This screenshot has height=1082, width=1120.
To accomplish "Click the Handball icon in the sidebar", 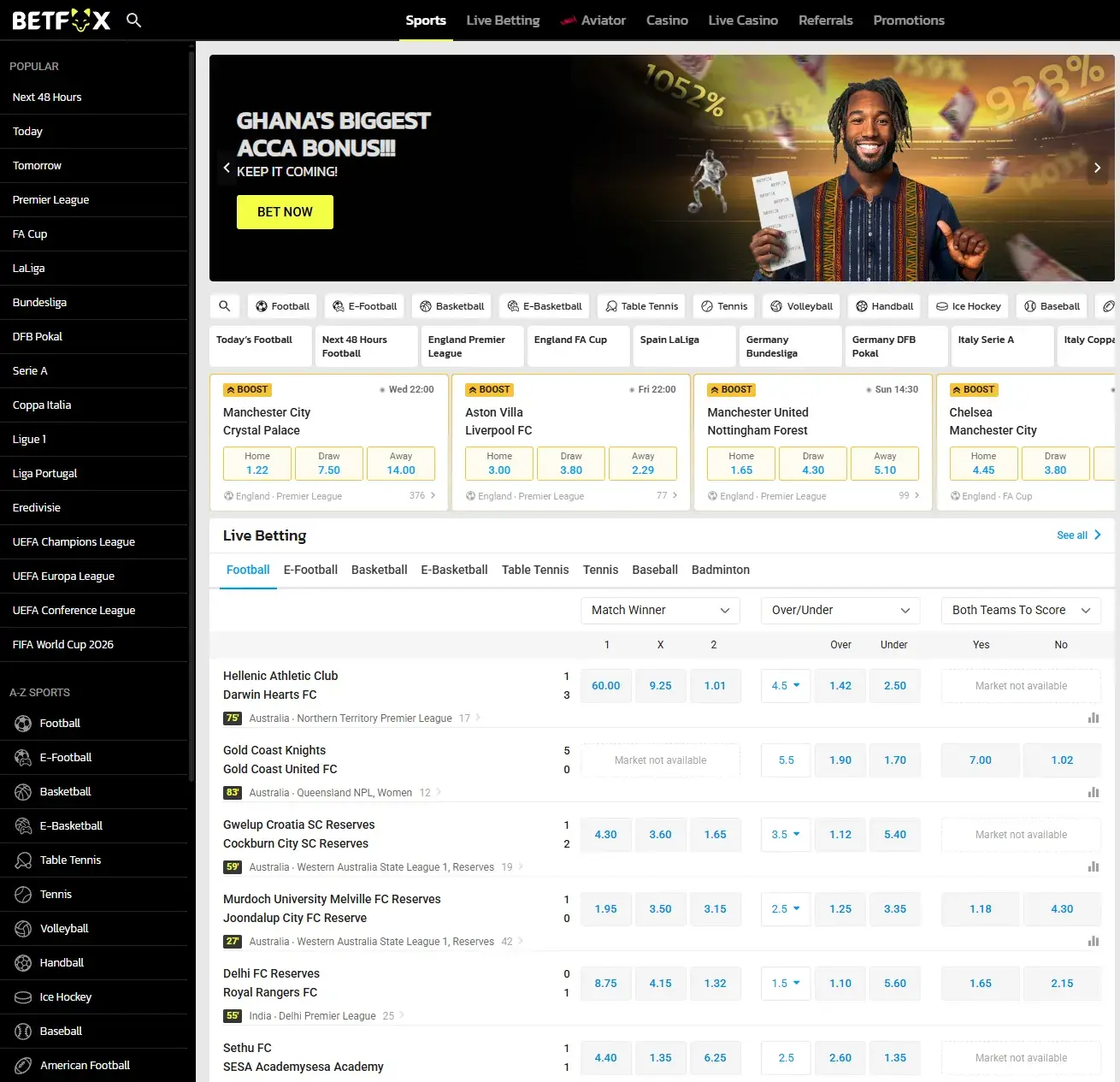I will (x=23, y=963).
